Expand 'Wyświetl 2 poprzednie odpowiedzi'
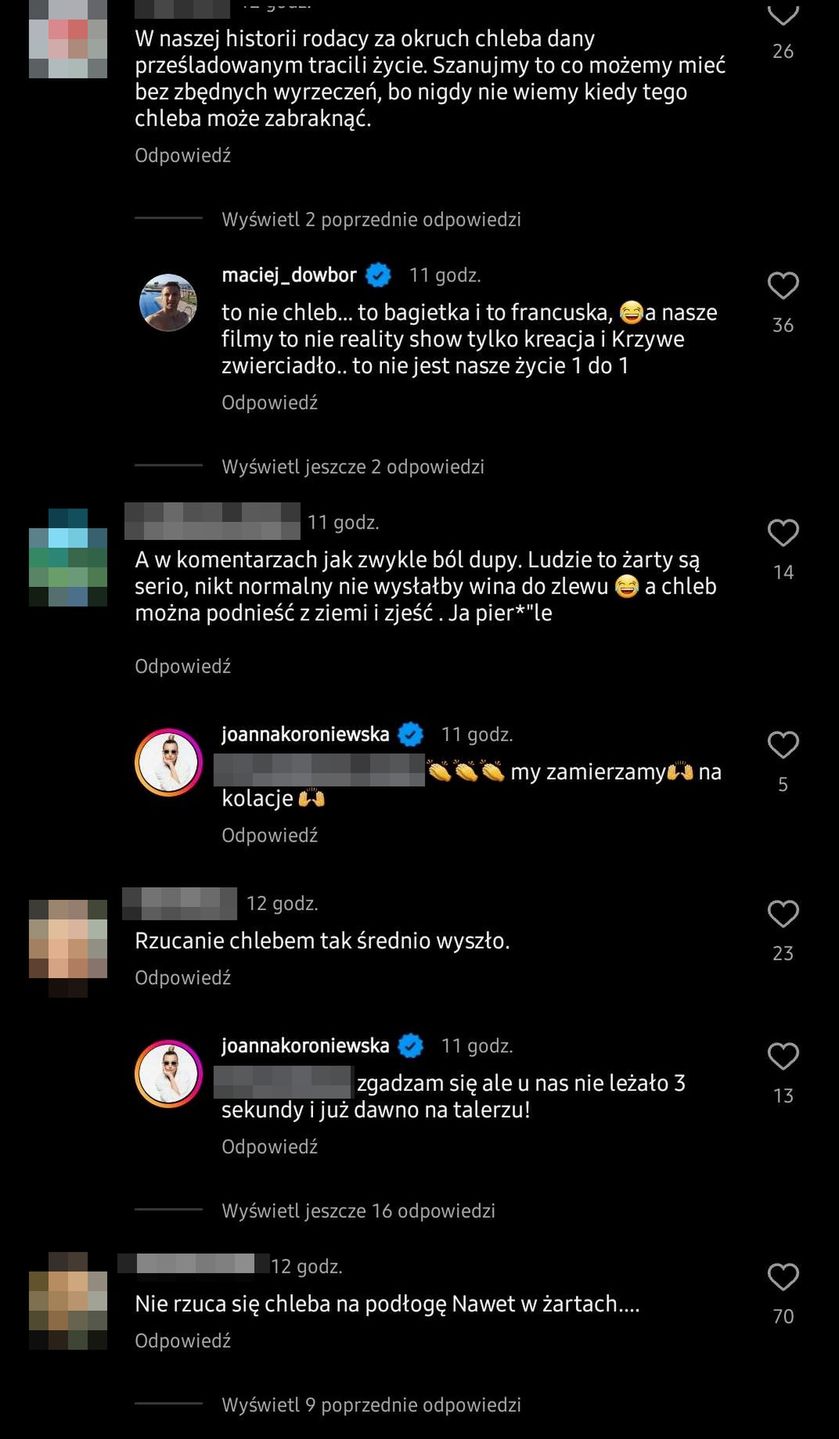Viewport: 839px width, 1439px height. (x=371, y=219)
